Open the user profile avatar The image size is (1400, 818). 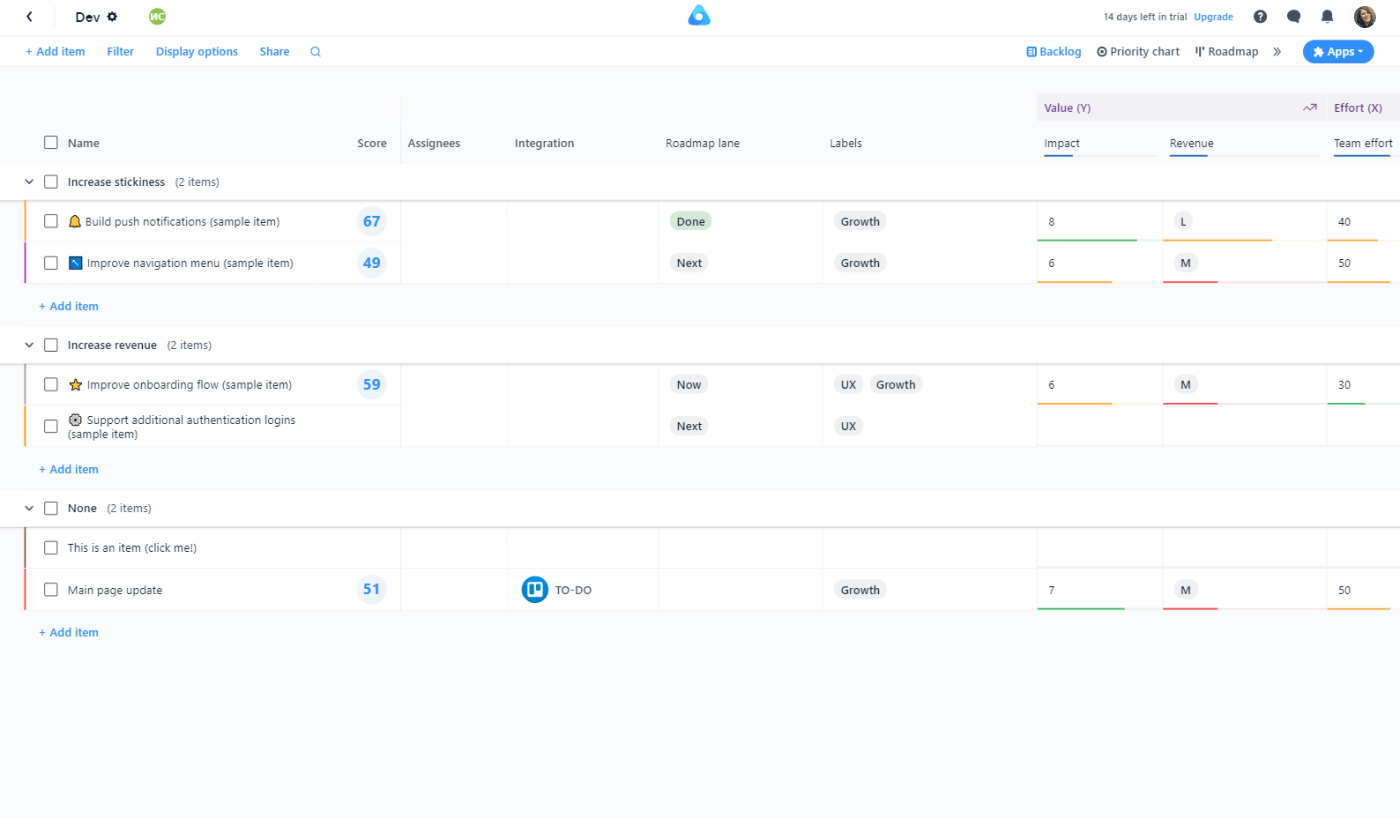click(x=1364, y=17)
